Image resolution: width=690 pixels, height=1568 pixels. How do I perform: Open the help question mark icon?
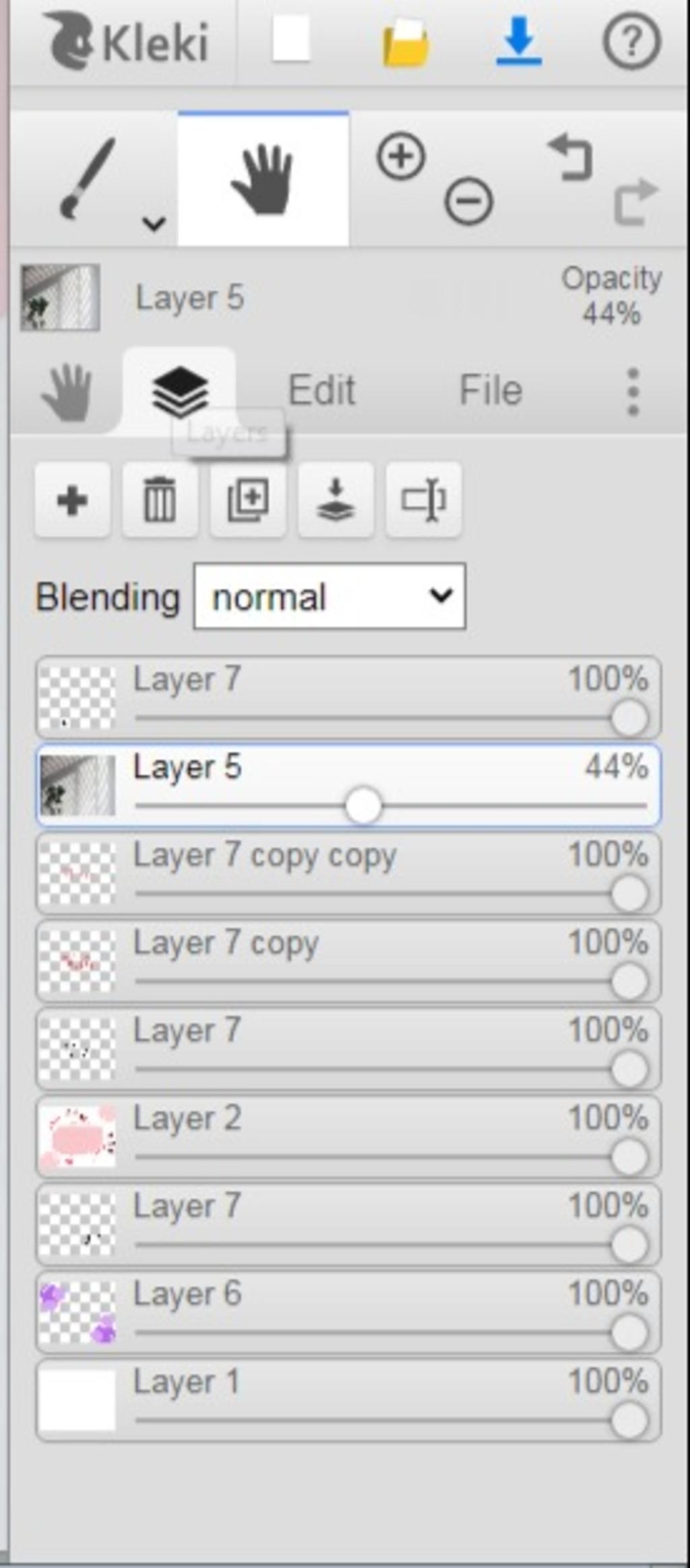(631, 42)
